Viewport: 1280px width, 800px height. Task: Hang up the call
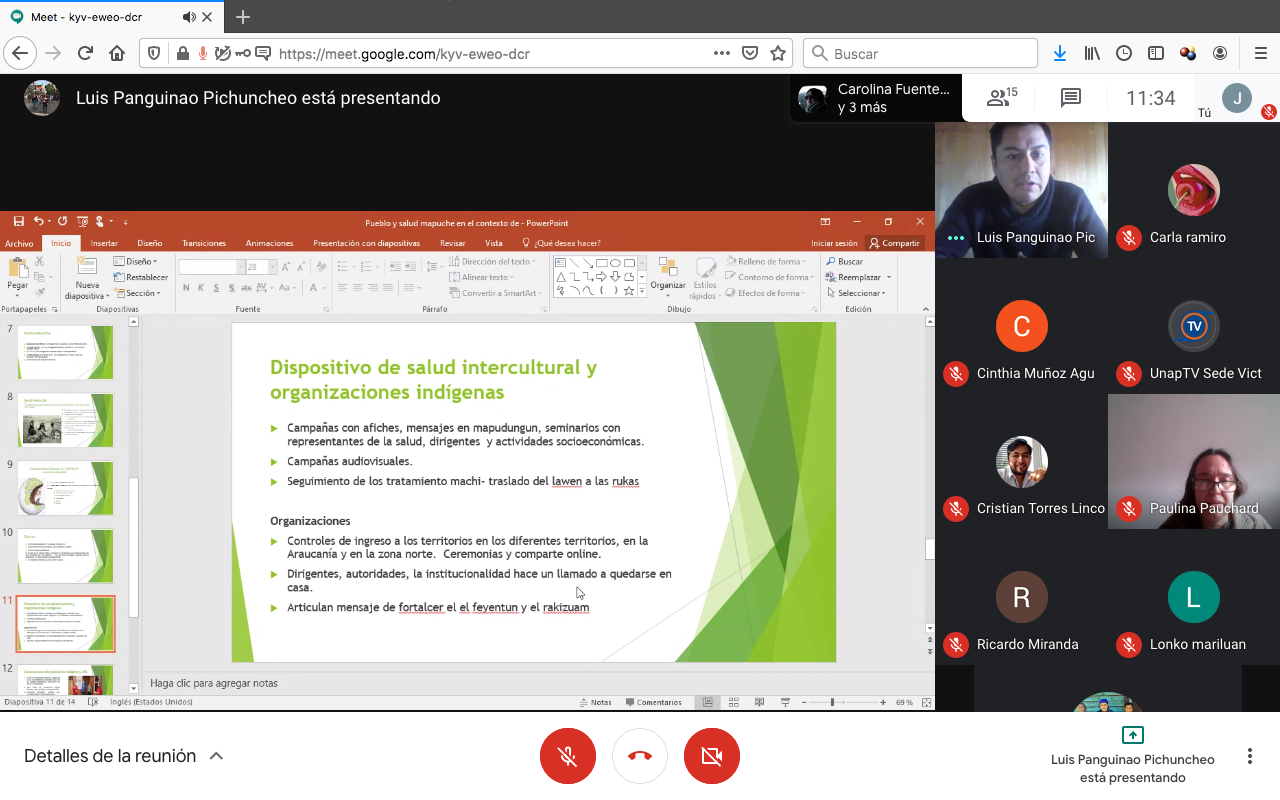(640, 756)
